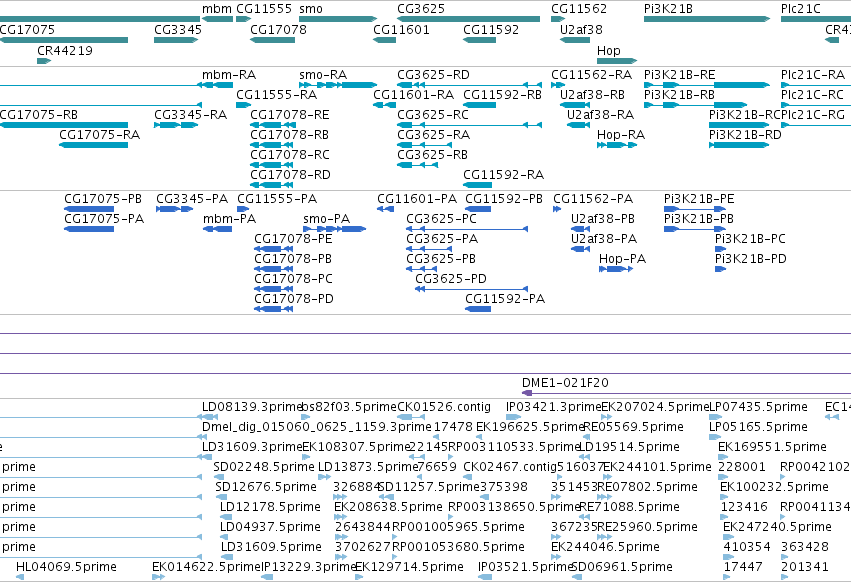Click protein CG3345-PA
851x582 pixels.
(x=174, y=209)
